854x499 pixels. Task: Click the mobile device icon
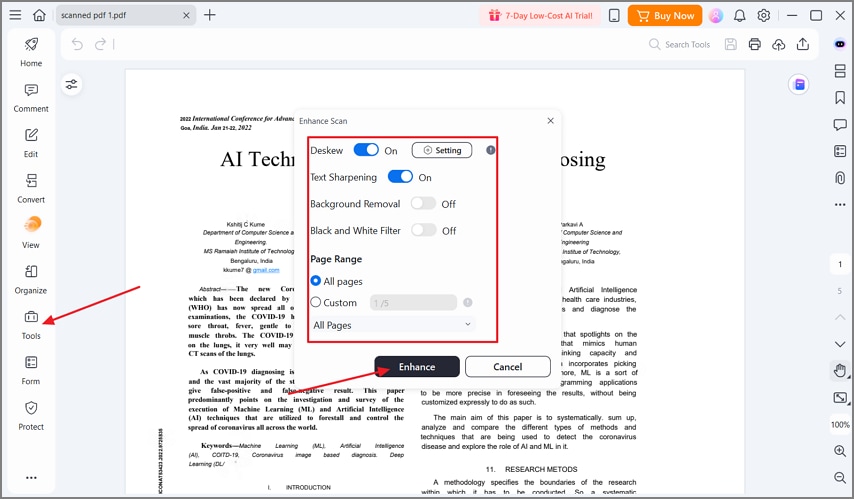tap(614, 16)
